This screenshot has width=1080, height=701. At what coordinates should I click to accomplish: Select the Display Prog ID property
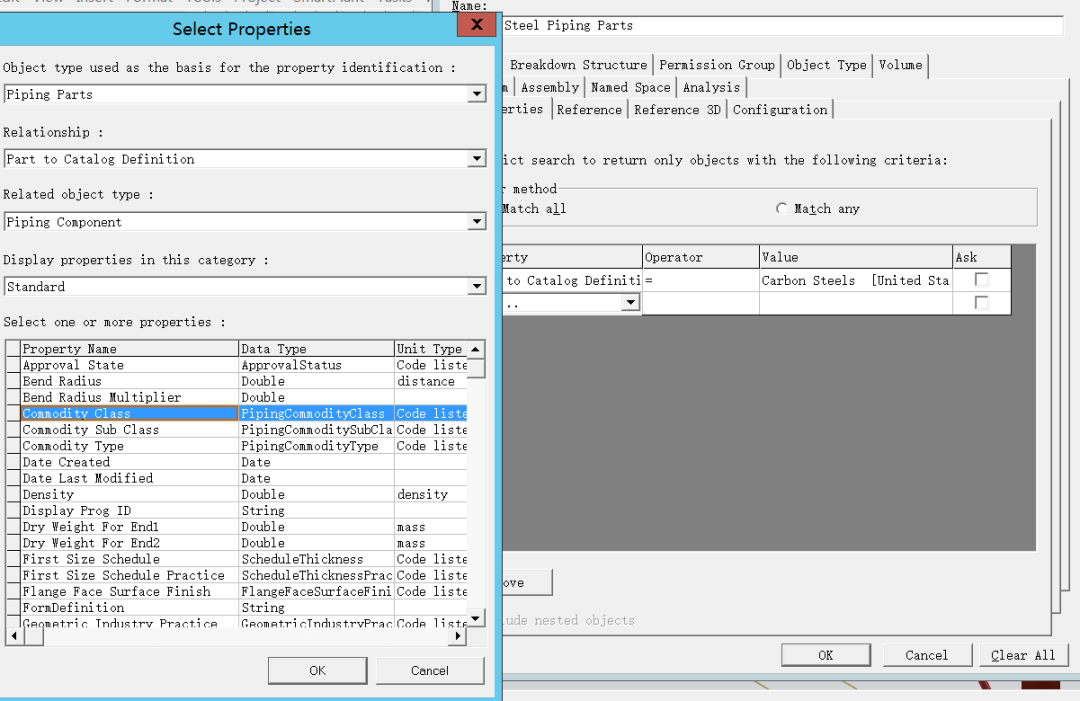(129, 511)
